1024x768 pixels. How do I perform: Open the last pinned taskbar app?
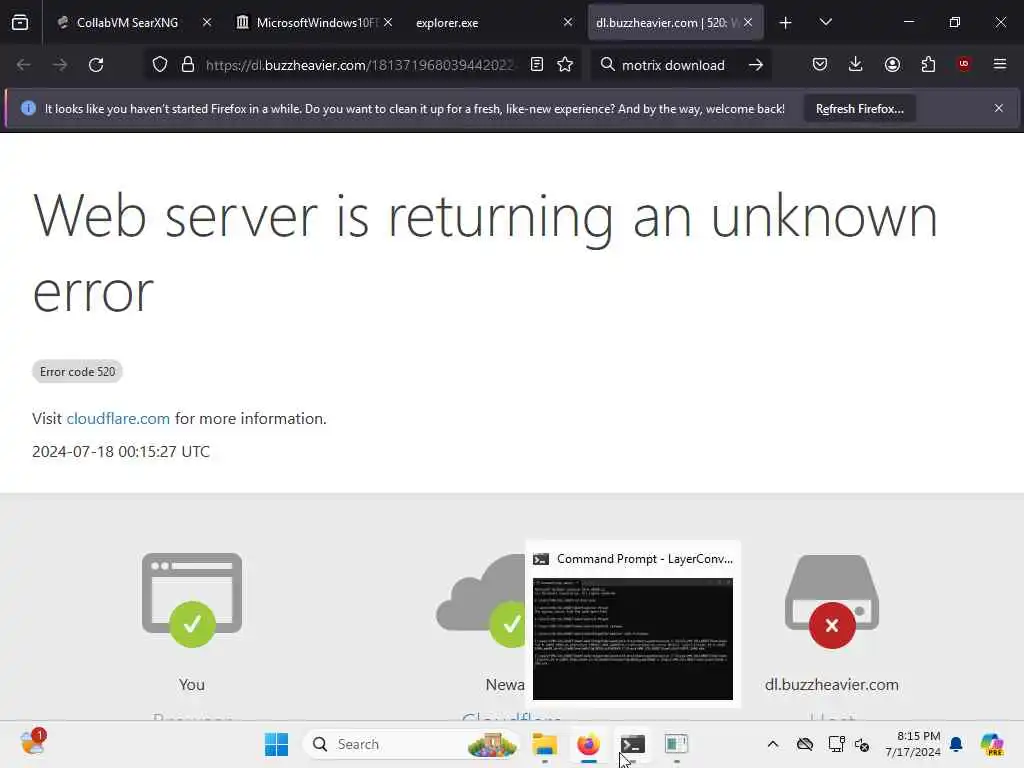677,744
